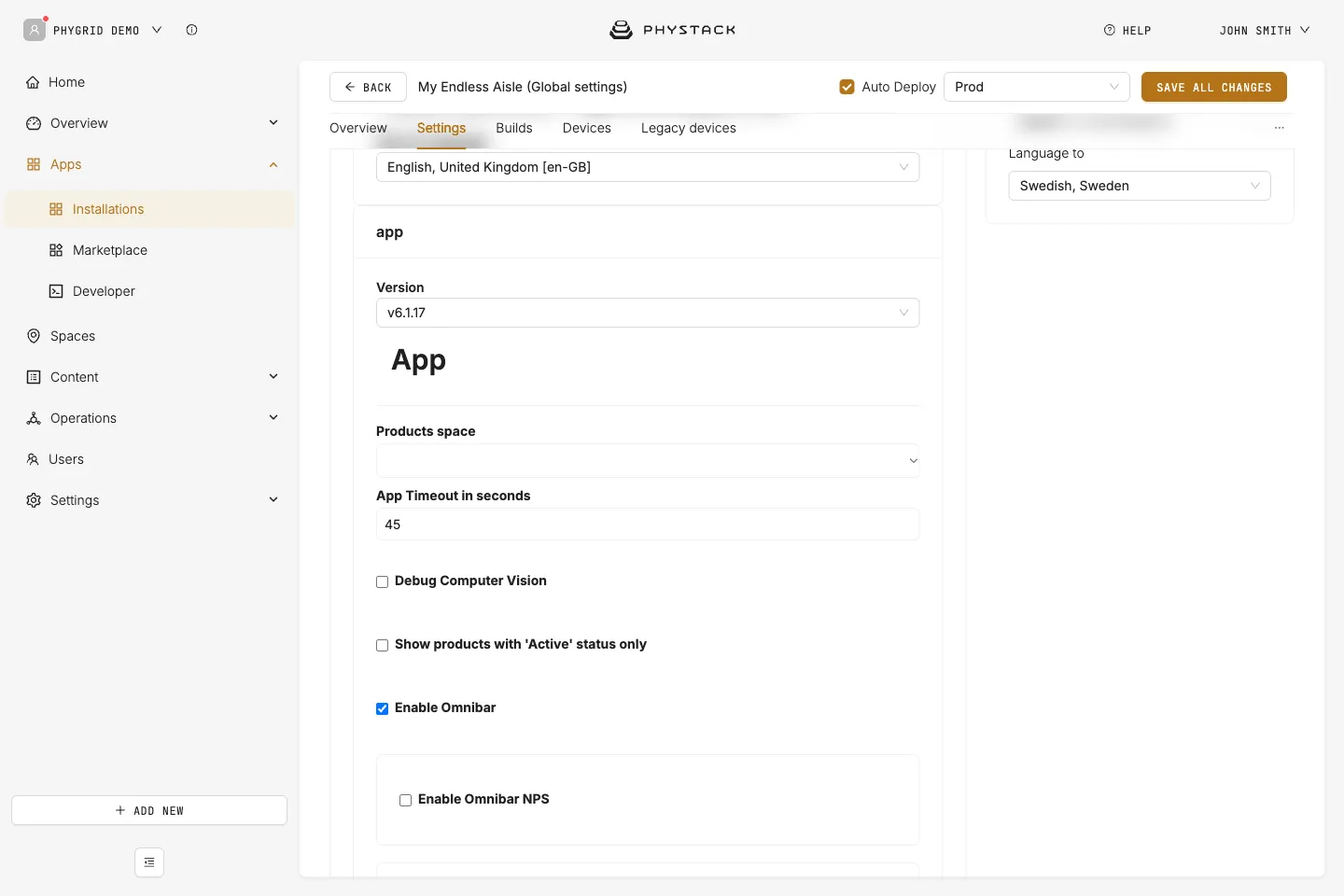The height and width of the screenshot is (896, 1344).
Task: Open the Legacy devices tab
Action: [689, 128]
